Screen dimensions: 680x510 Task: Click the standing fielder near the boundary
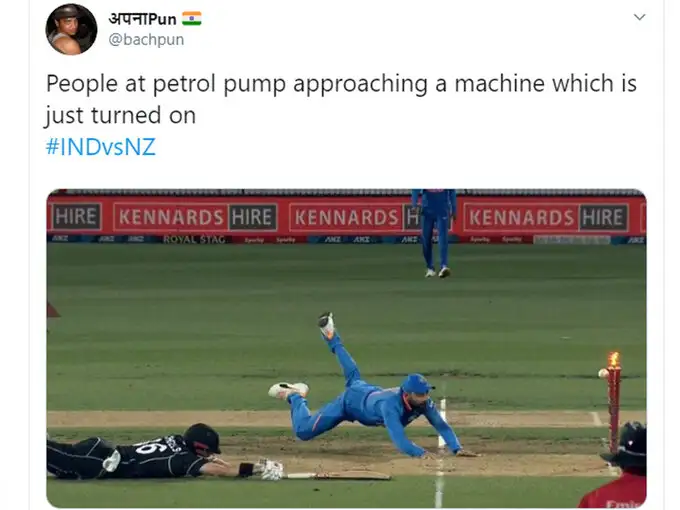click(x=434, y=233)
